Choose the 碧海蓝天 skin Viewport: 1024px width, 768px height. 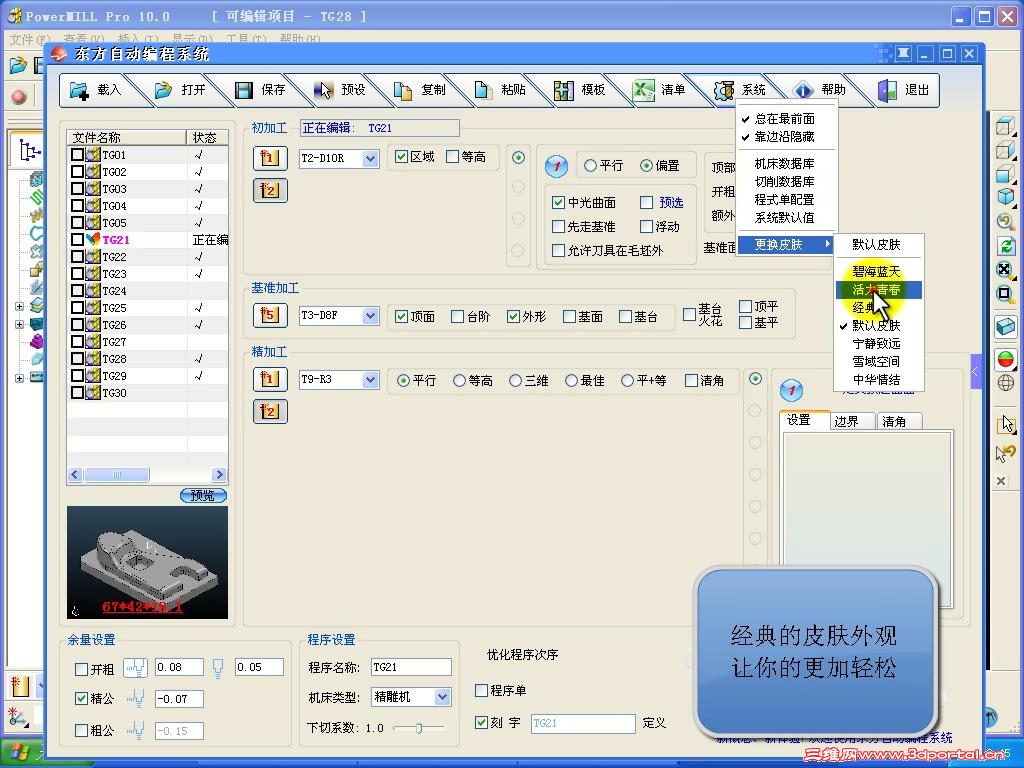click(878, 272)
